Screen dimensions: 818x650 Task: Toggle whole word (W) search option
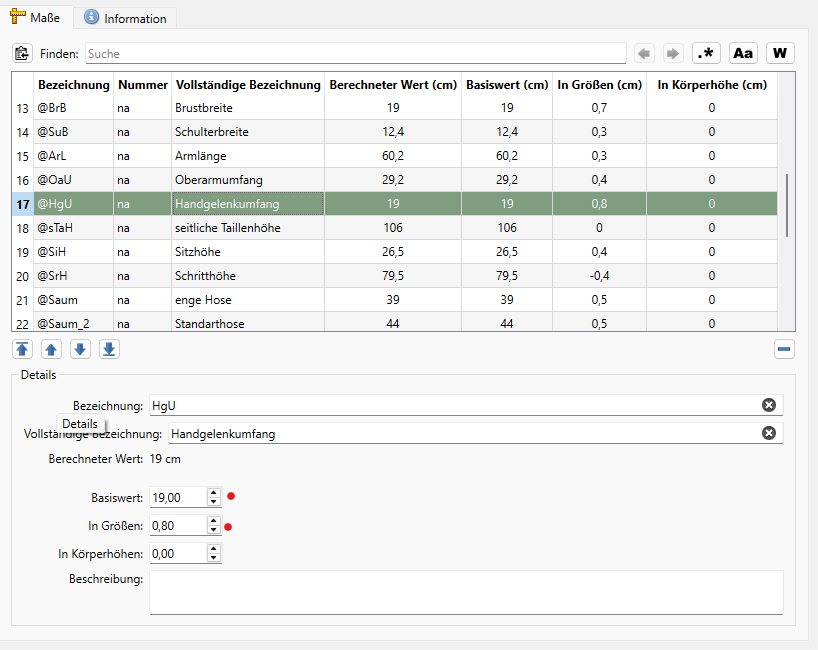point(780,53)
